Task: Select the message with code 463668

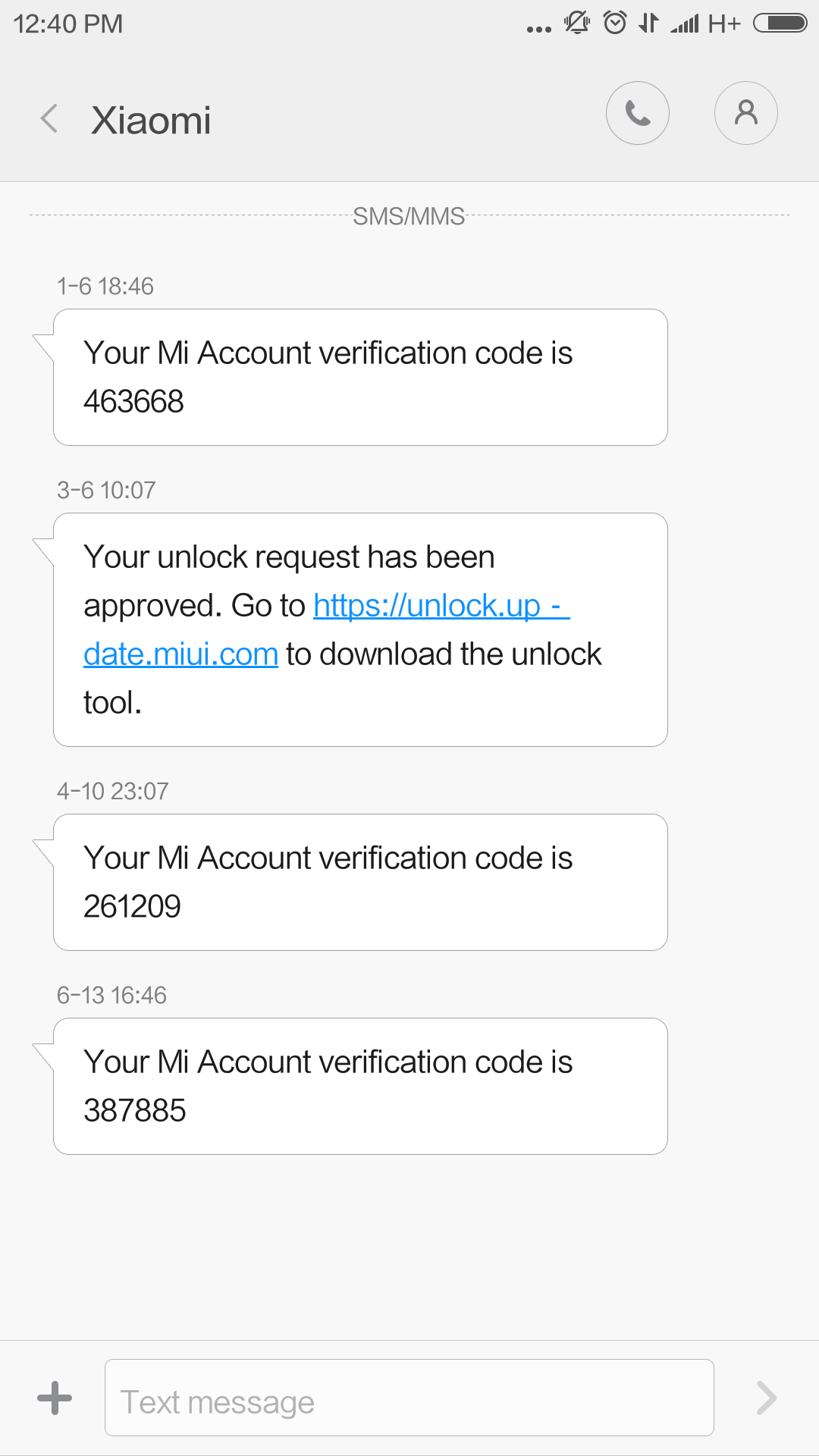Action: point(360,377)
